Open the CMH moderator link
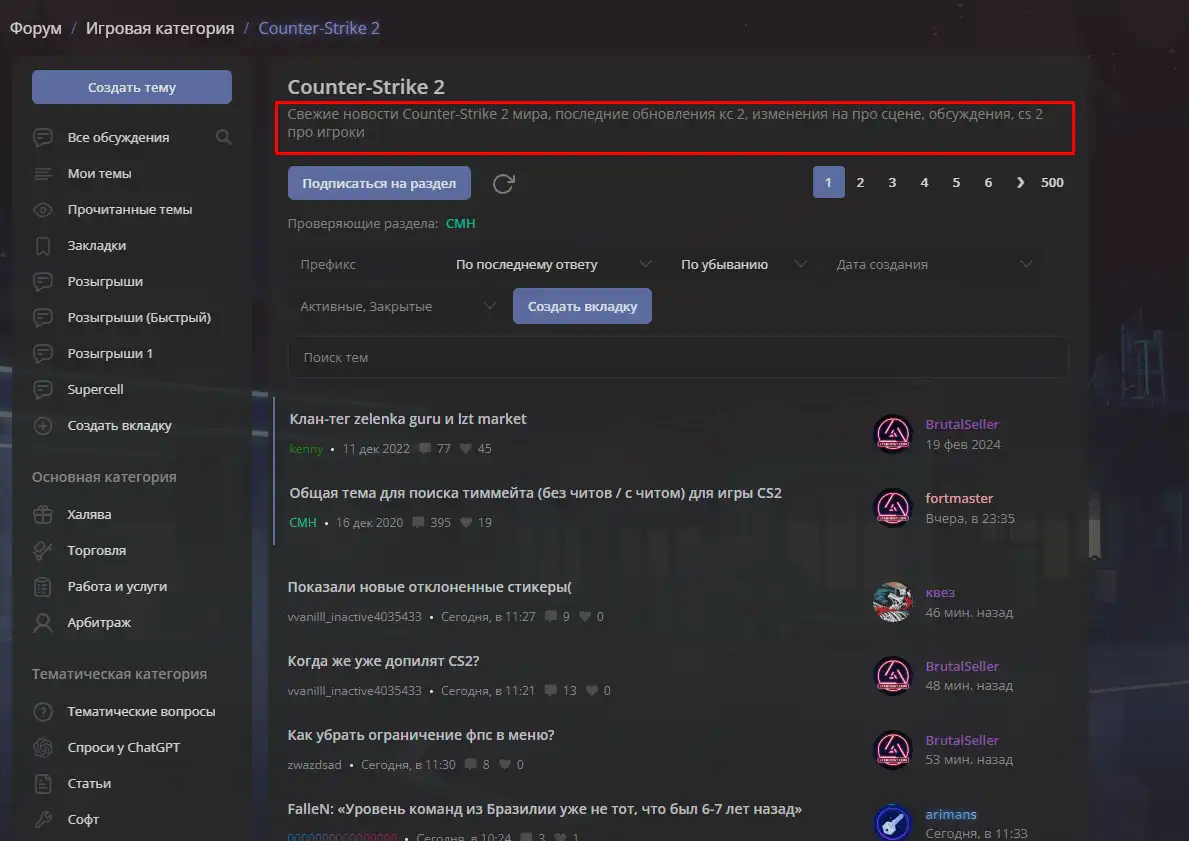The image size is (1189, 841). (460, 224)
